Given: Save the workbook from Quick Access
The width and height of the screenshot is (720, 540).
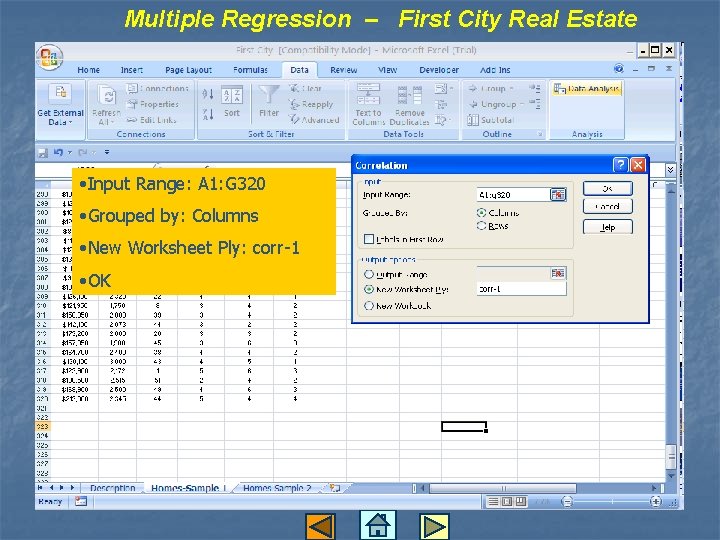Looking at the screenshot, I should pos(43,152).
